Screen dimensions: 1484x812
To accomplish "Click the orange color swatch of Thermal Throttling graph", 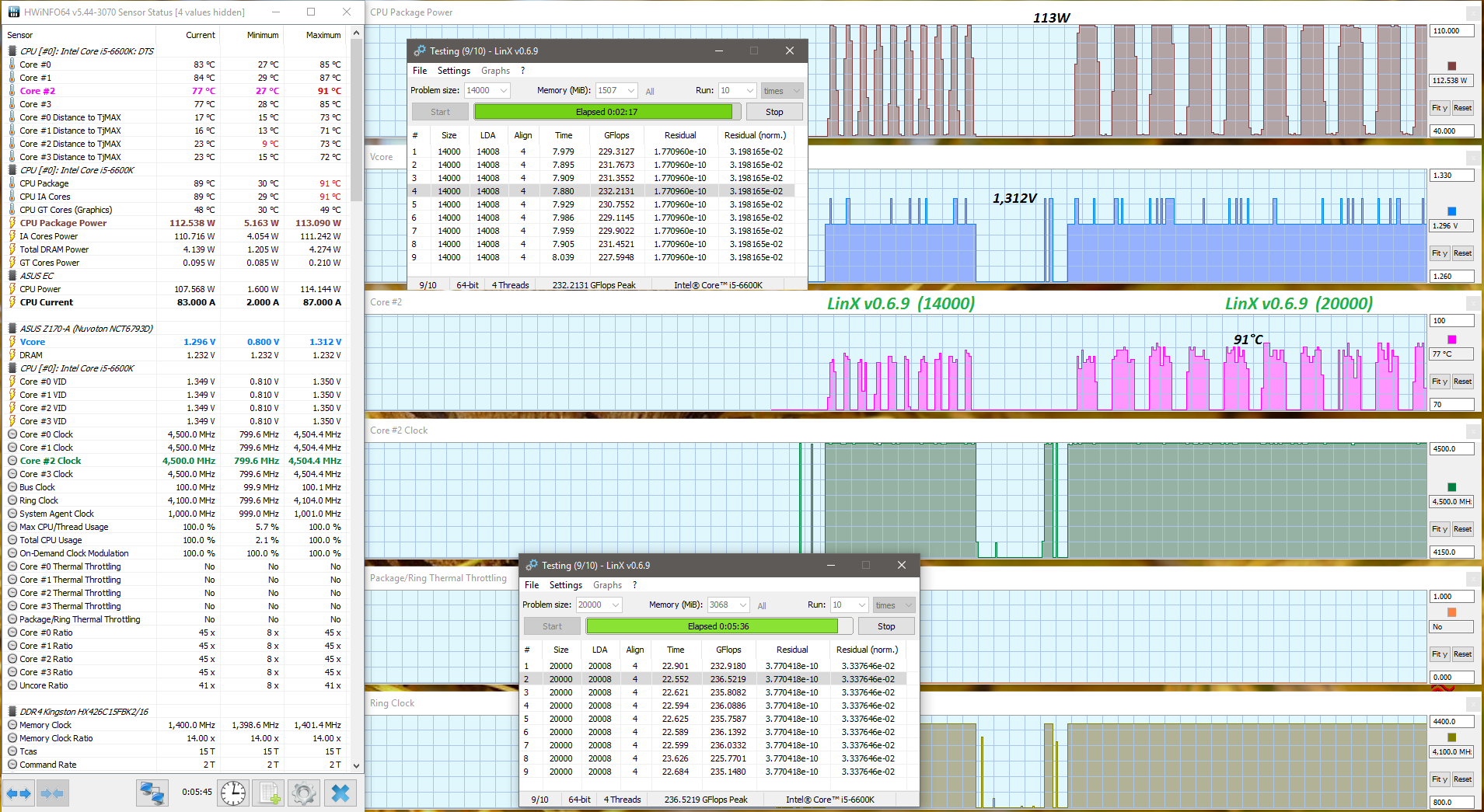I will point(1451,612).
